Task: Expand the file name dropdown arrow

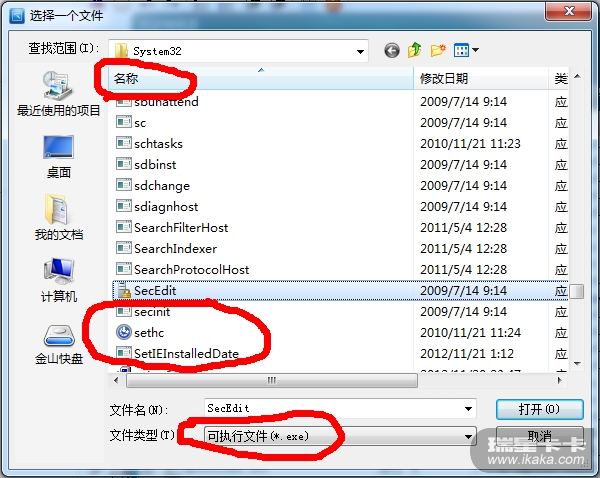Action: point(468,409)
